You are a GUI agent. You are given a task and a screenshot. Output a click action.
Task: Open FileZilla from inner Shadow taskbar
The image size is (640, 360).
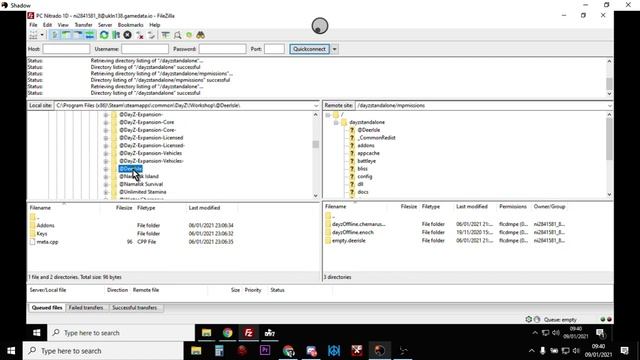point(248,333)
